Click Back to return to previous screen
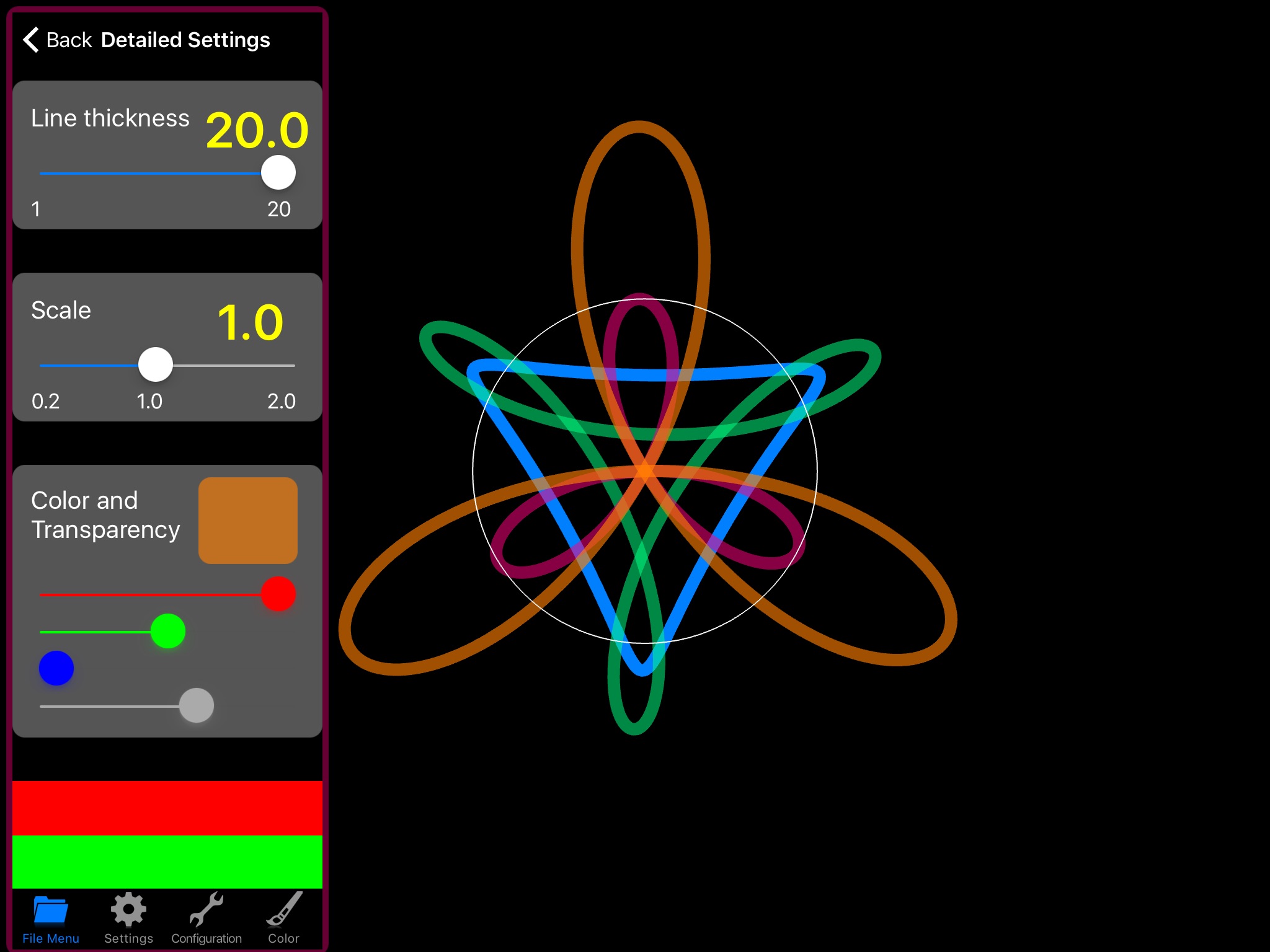 57,39
